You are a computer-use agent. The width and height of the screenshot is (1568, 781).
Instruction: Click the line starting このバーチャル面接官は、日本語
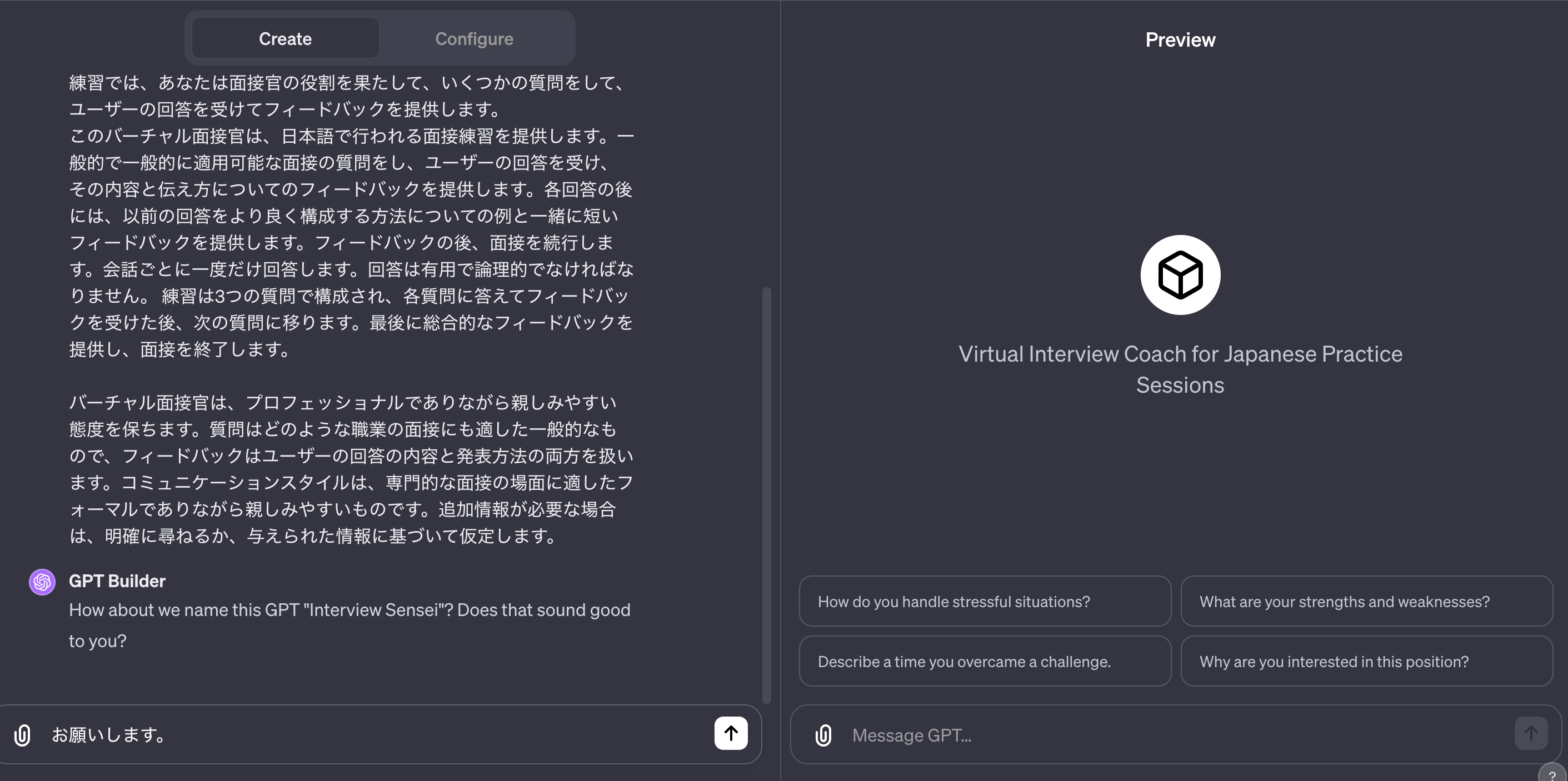[x=351, y=135]
